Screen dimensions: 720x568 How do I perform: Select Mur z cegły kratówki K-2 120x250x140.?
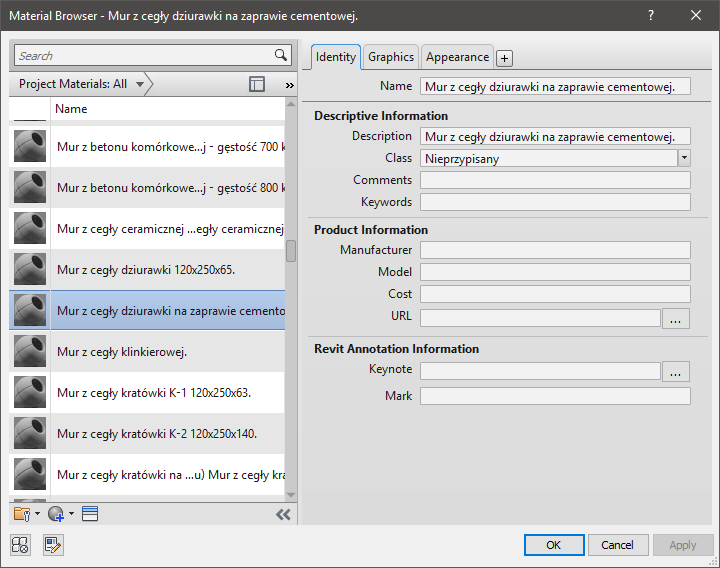point(147,433)
